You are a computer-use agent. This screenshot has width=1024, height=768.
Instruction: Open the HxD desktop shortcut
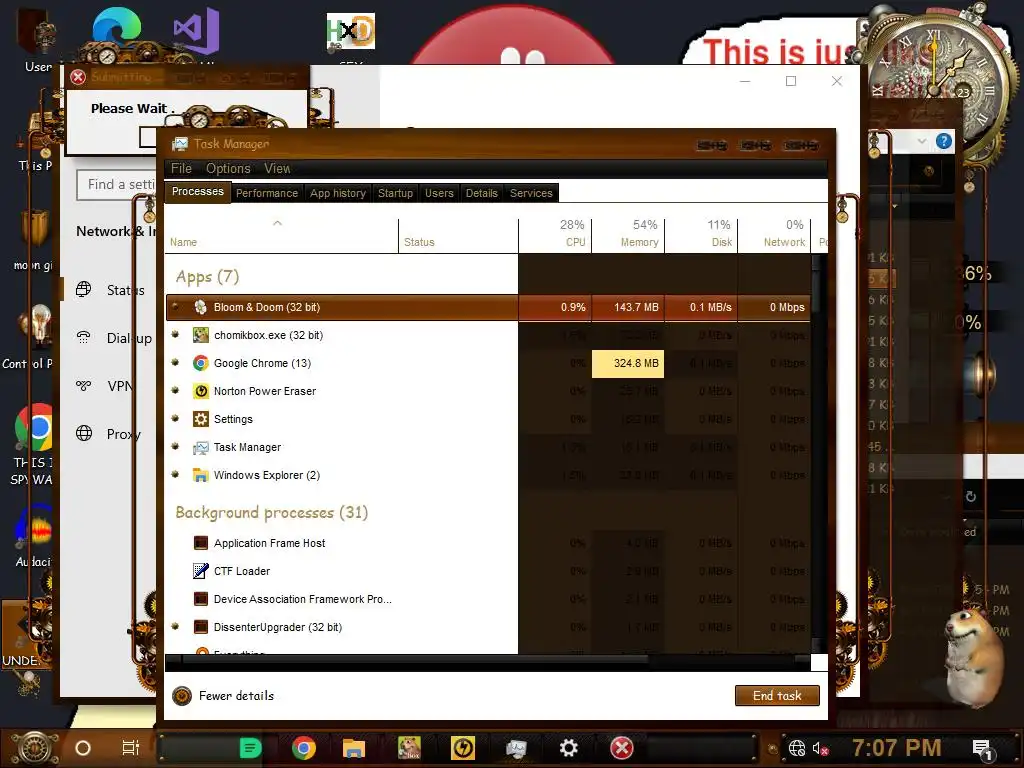coord(351,31)
